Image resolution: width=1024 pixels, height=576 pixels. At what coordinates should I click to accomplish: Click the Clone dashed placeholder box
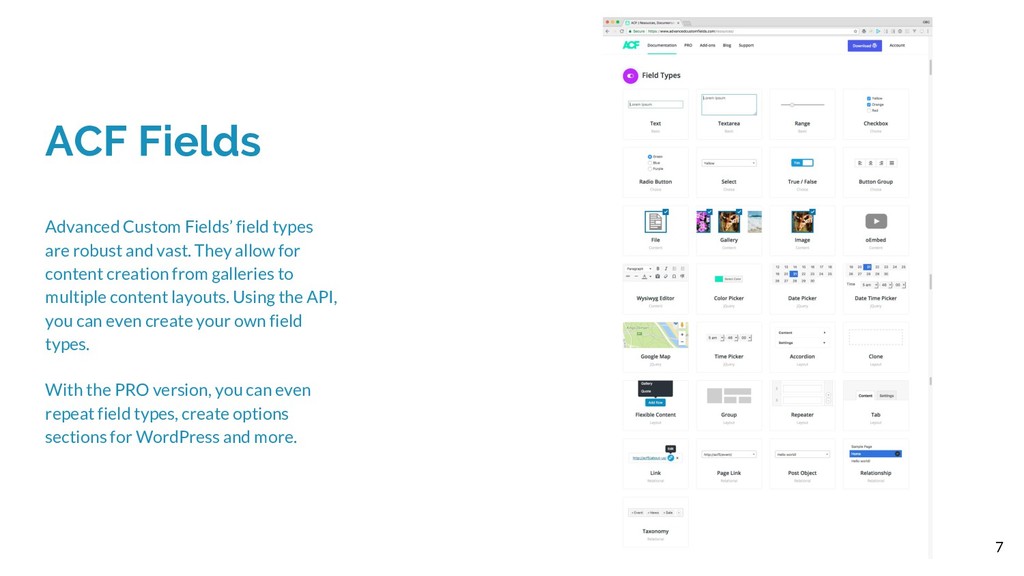pos(876,338)
